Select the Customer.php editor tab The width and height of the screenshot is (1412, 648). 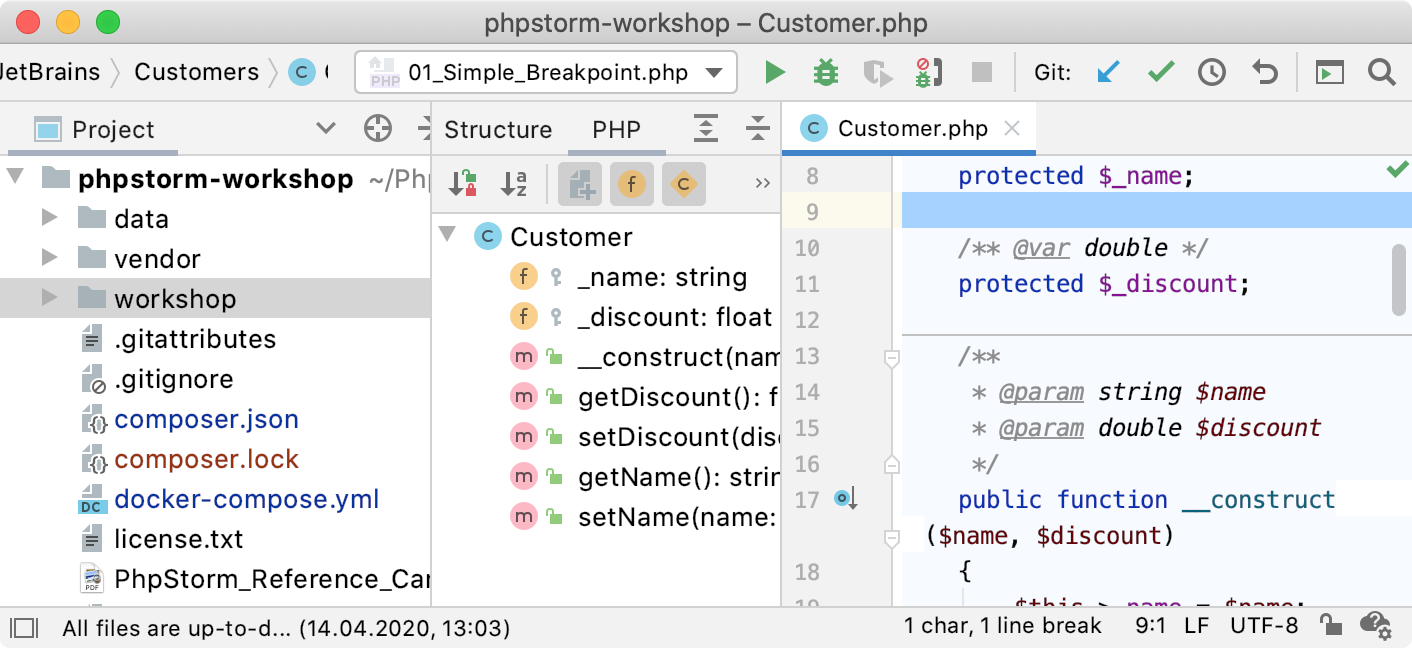click(911, 128)
